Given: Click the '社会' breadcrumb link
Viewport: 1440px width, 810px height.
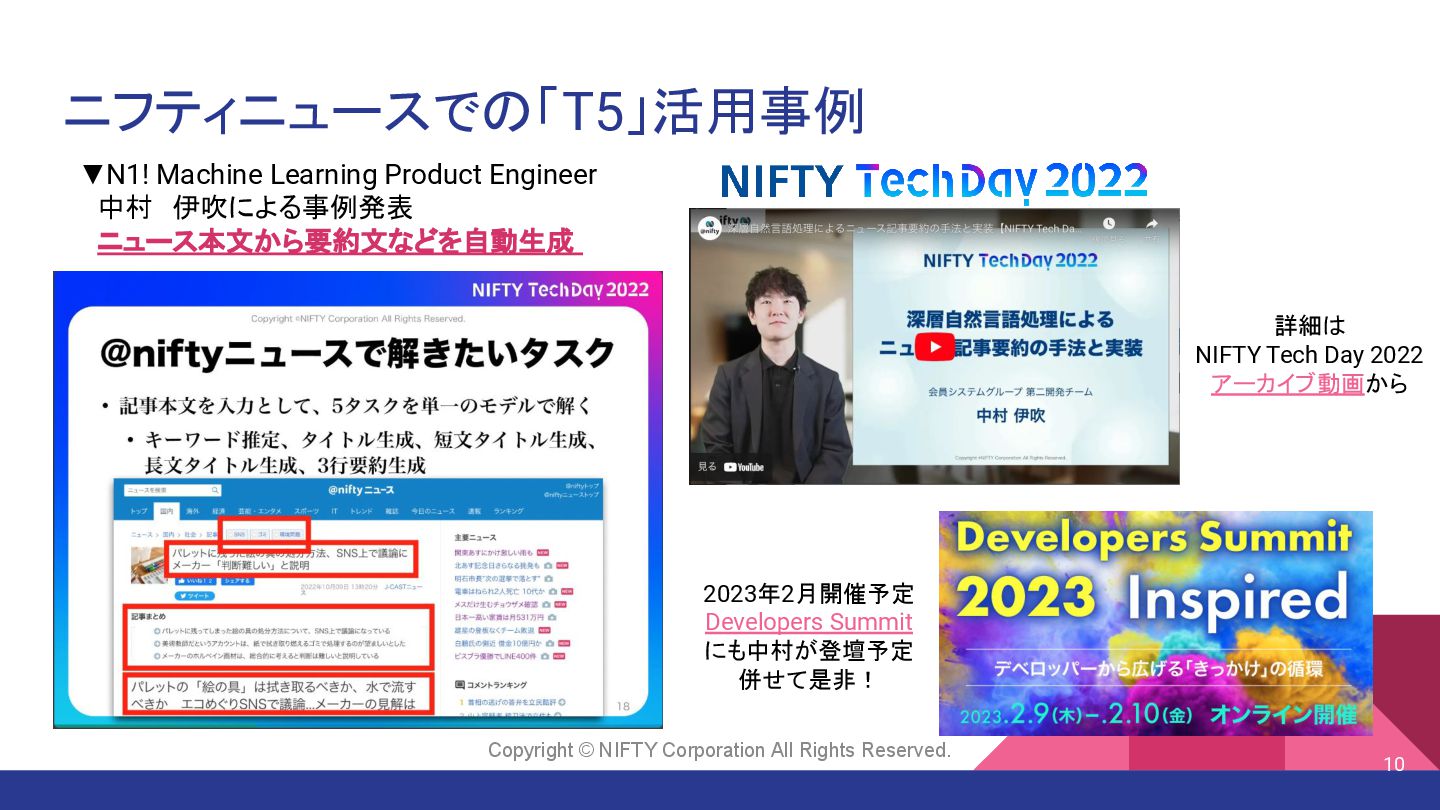Looking at the screenshot, I should coord(190,535).
